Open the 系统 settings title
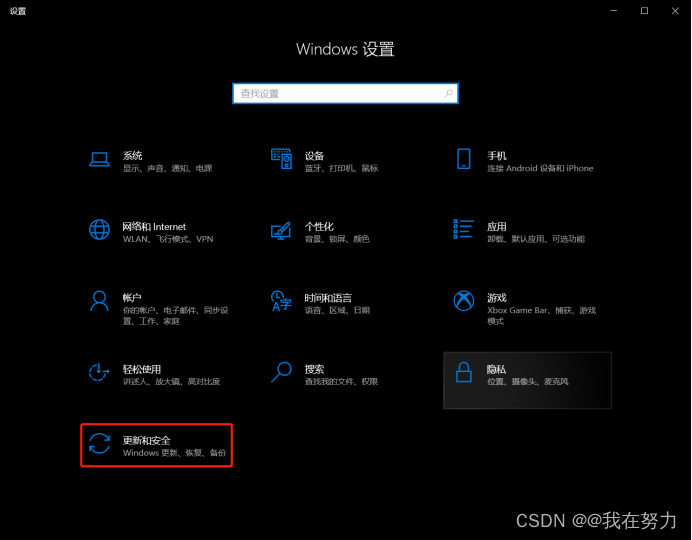Viewport: 692px width, 540px height. [x=132, y=155]
